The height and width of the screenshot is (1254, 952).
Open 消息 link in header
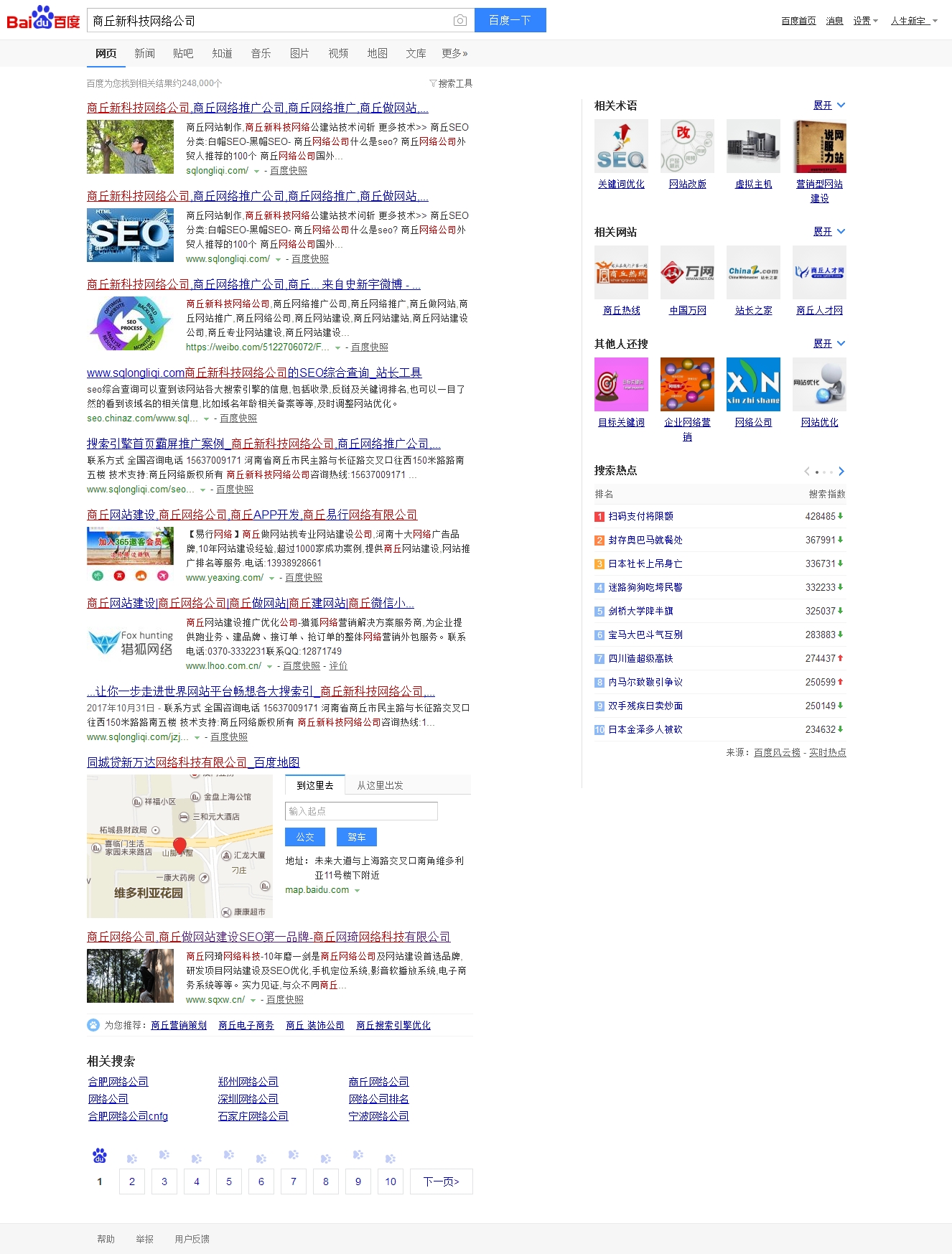click(834, 21)
